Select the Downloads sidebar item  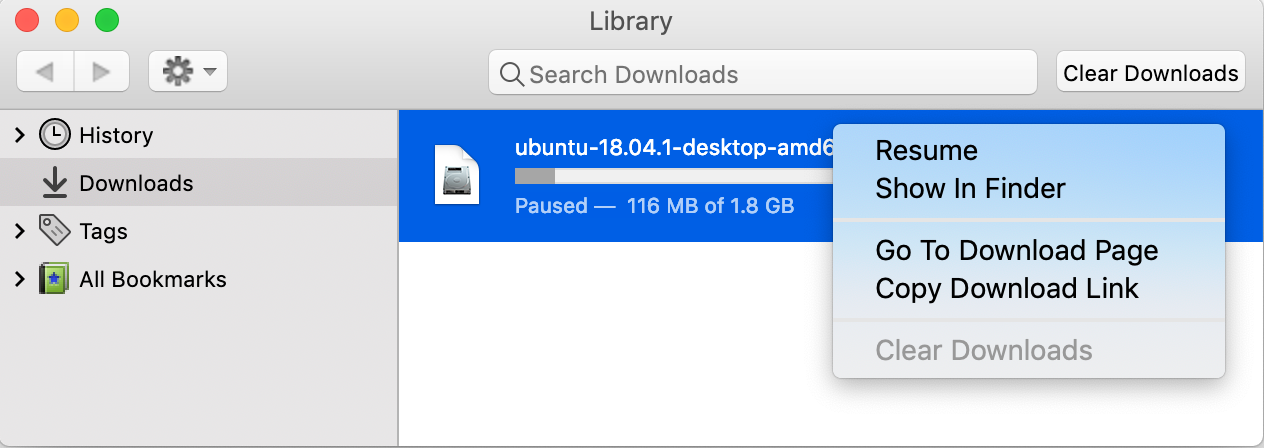[199, 183]
